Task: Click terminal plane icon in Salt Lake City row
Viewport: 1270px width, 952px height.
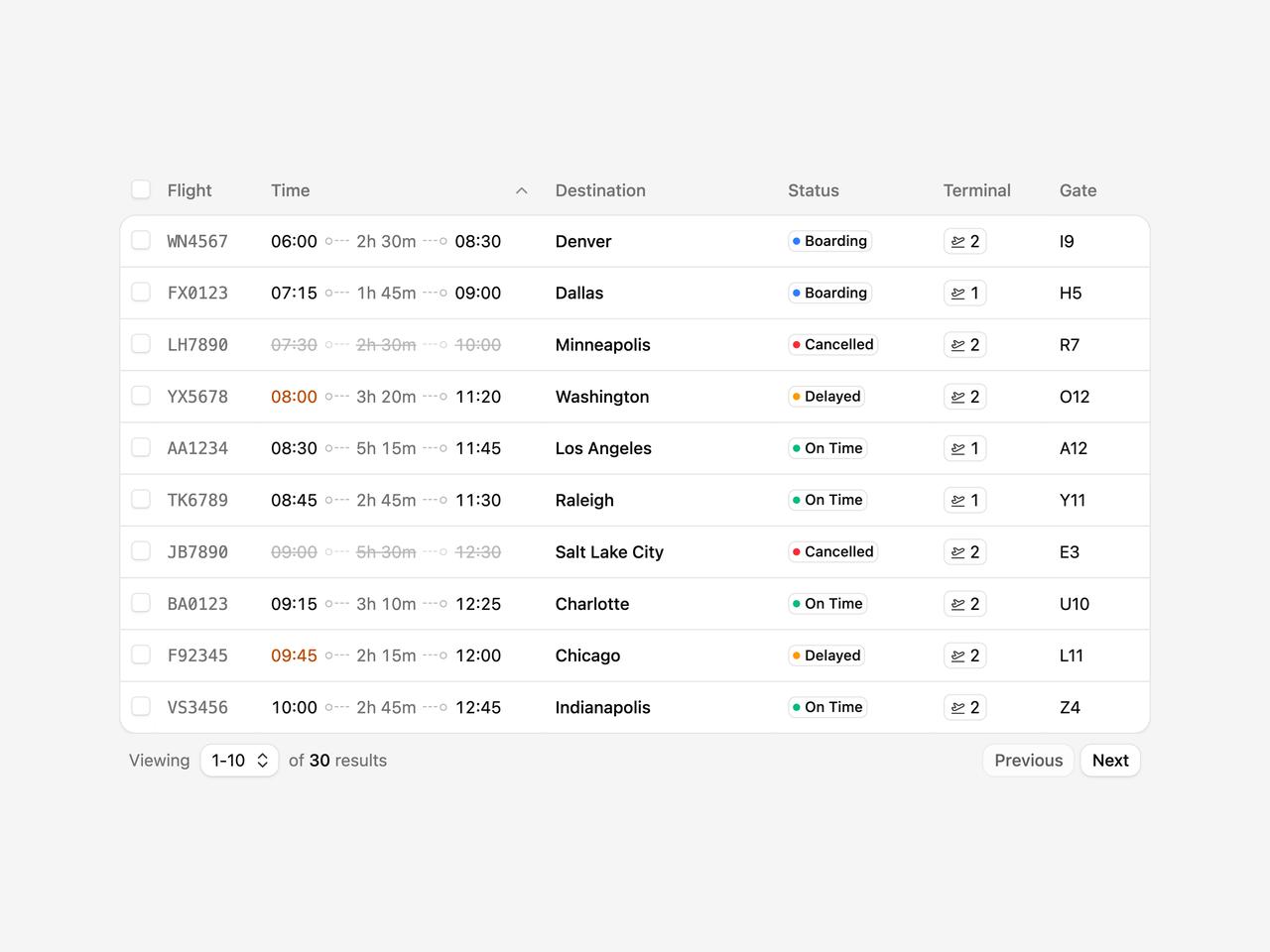Action: (x=957, y=552)
